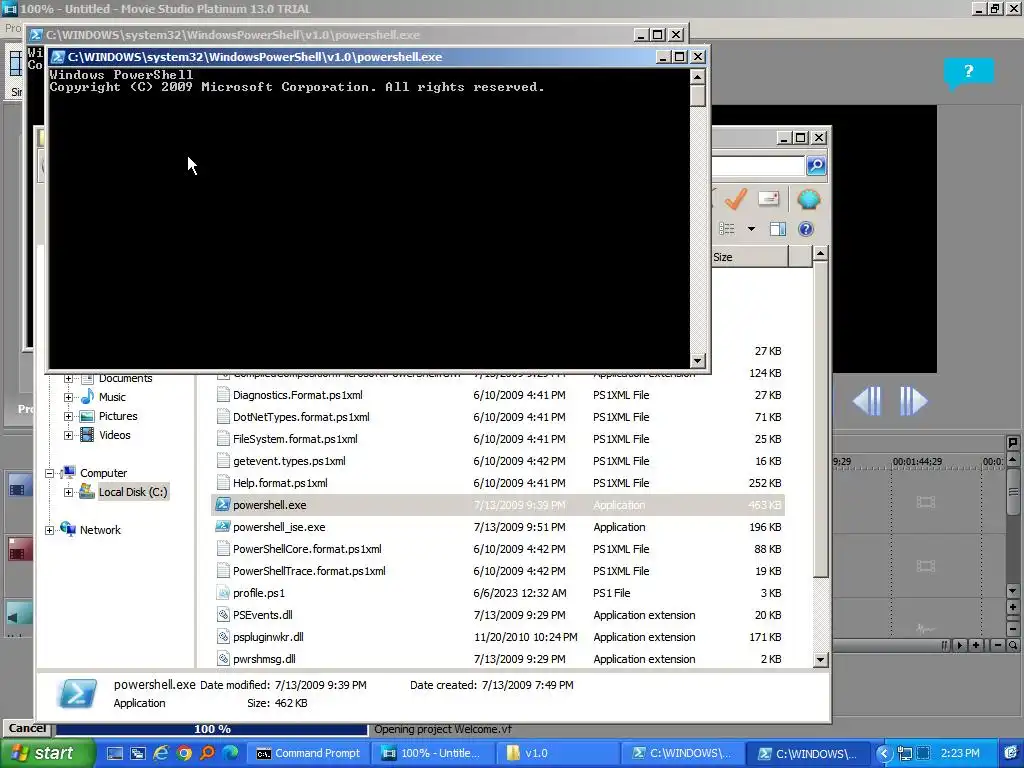The height and width of the screenshot is (768, 1024).
Task: Expand the Documents folder tree node
Action: pos(69,378)
